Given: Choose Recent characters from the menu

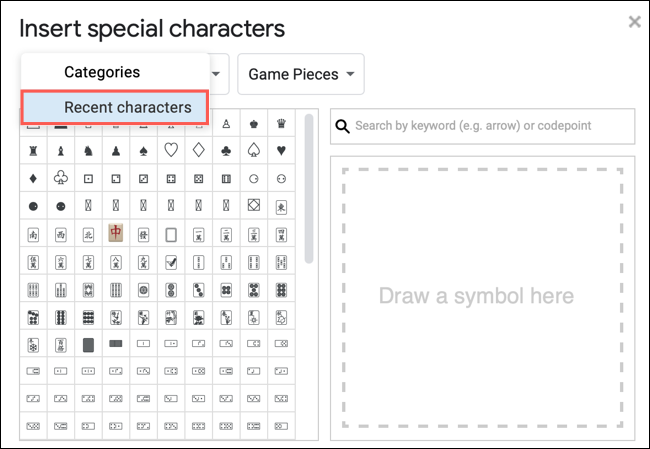Looking at the screenshot, I should pos(127,107).
